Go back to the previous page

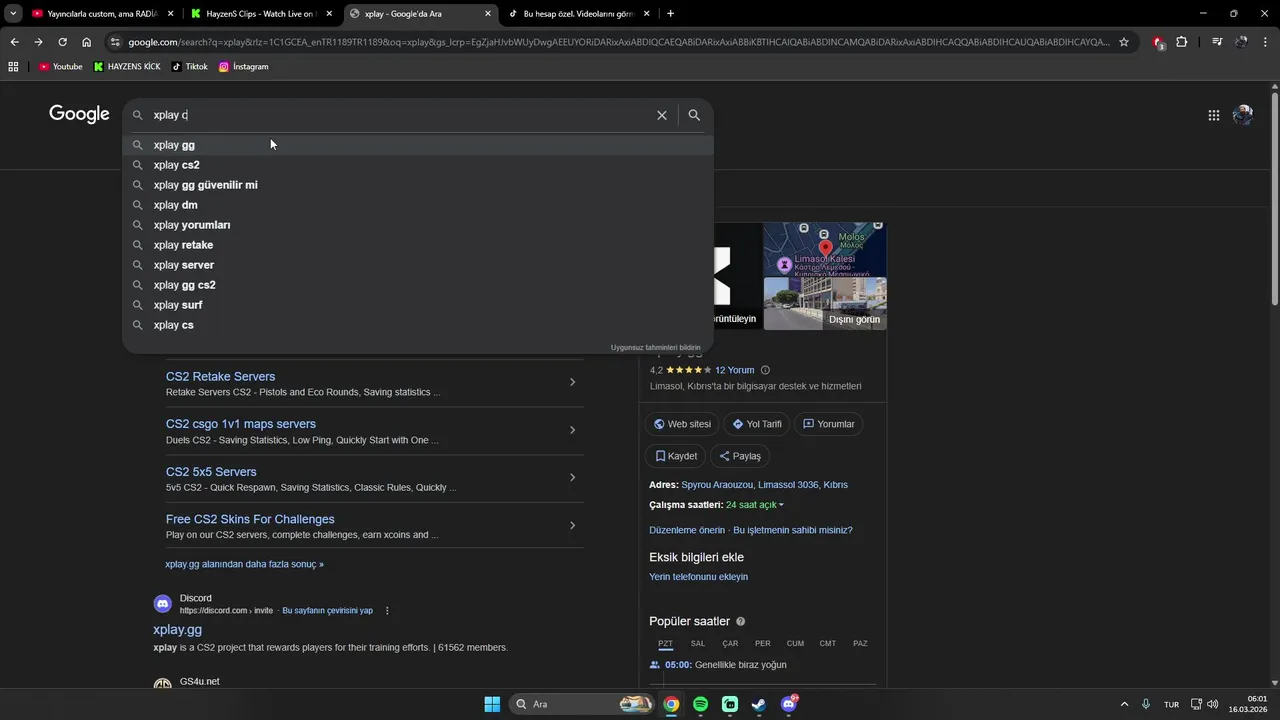click(14, 42)
